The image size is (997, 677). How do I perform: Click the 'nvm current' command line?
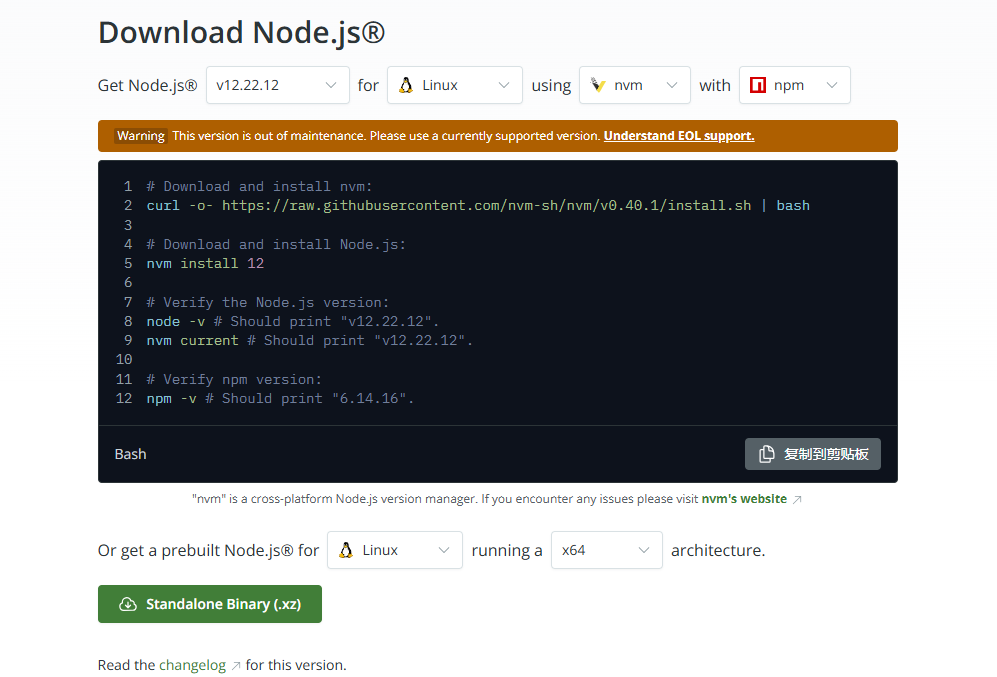pyautogui.click(x=310, y=341)
